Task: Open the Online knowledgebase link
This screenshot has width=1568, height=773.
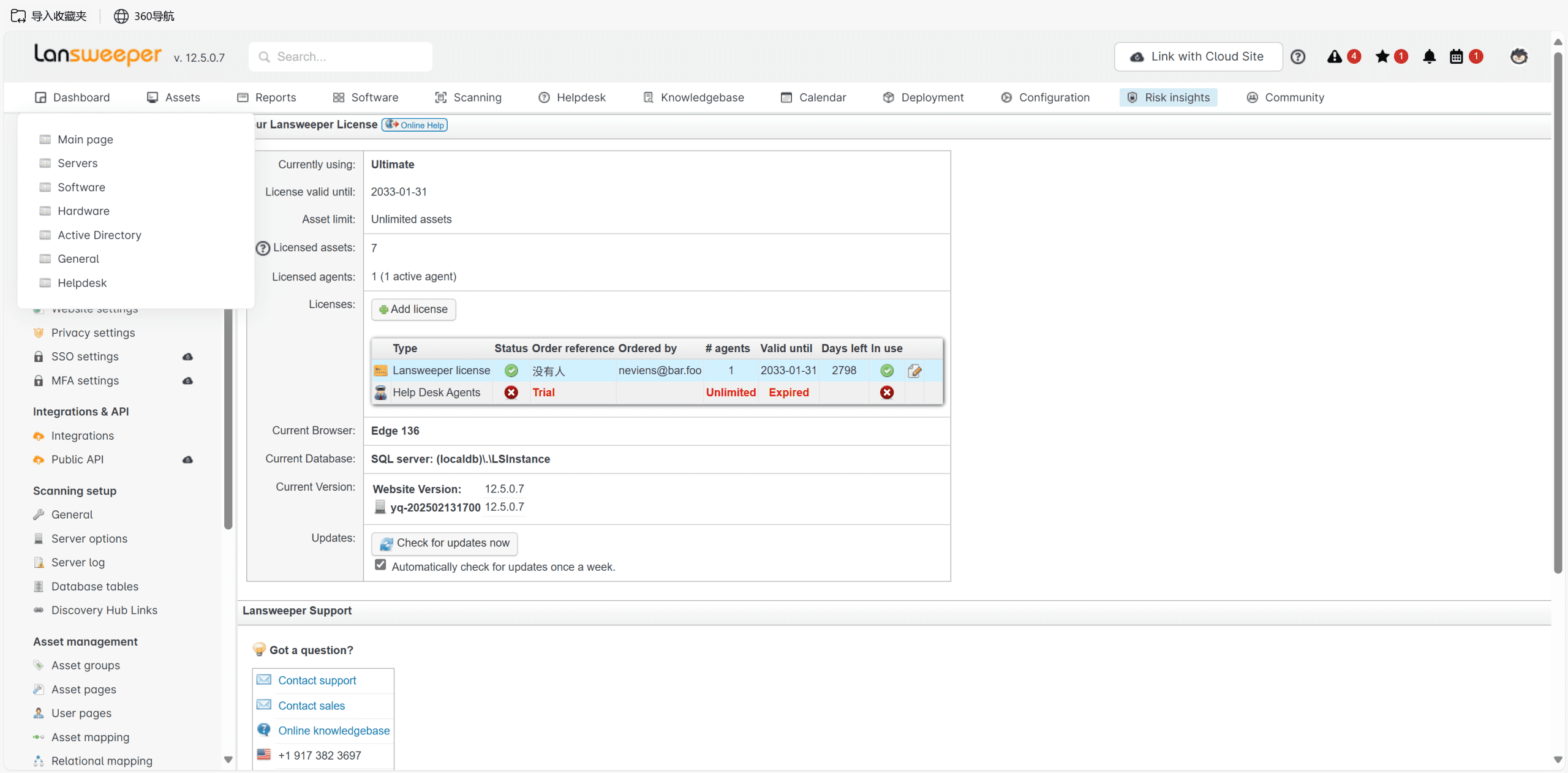Action: pyautogui.click(x=334, y=731)
